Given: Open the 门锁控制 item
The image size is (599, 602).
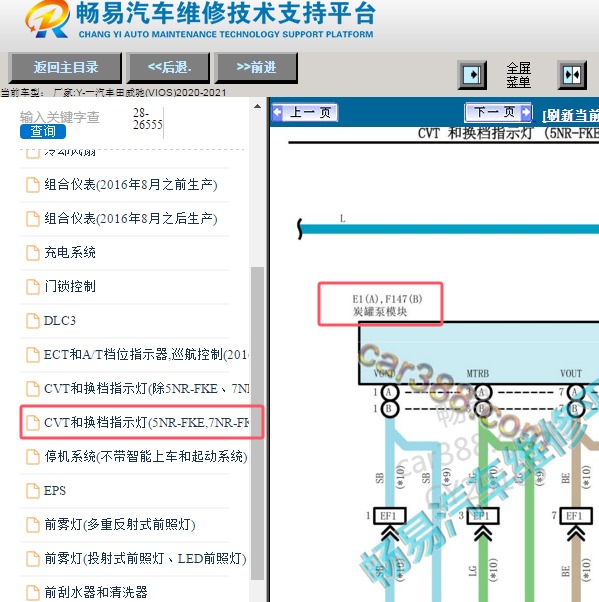Looking at the screenshot, I should [69, 286].
